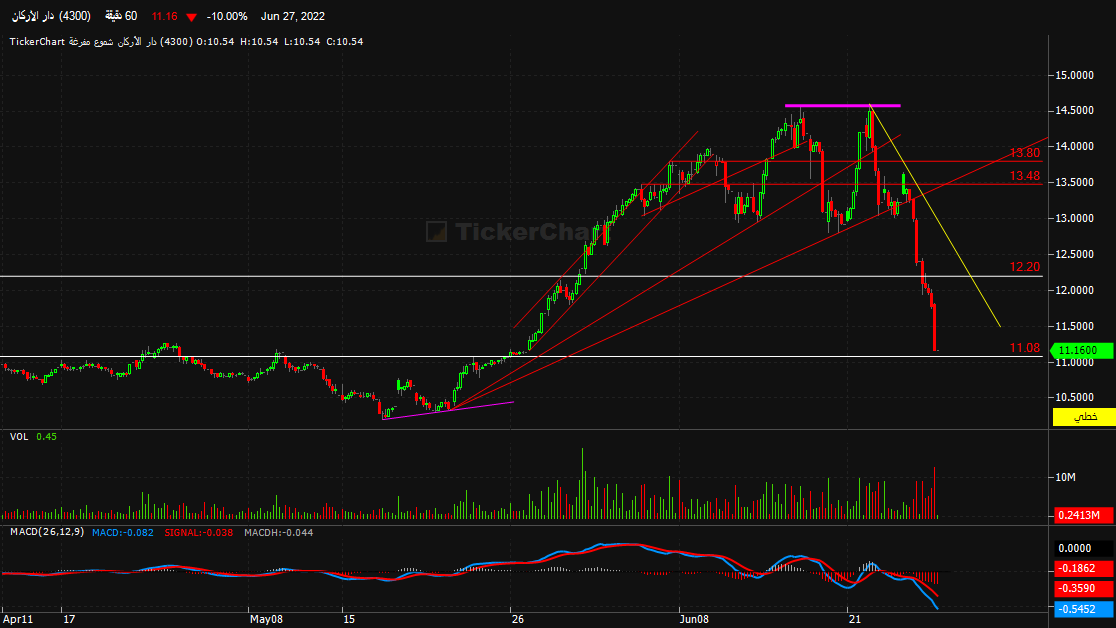Click the red -0.1862 MACD axis tag
1116x628 pixels.
[1083, 568]
